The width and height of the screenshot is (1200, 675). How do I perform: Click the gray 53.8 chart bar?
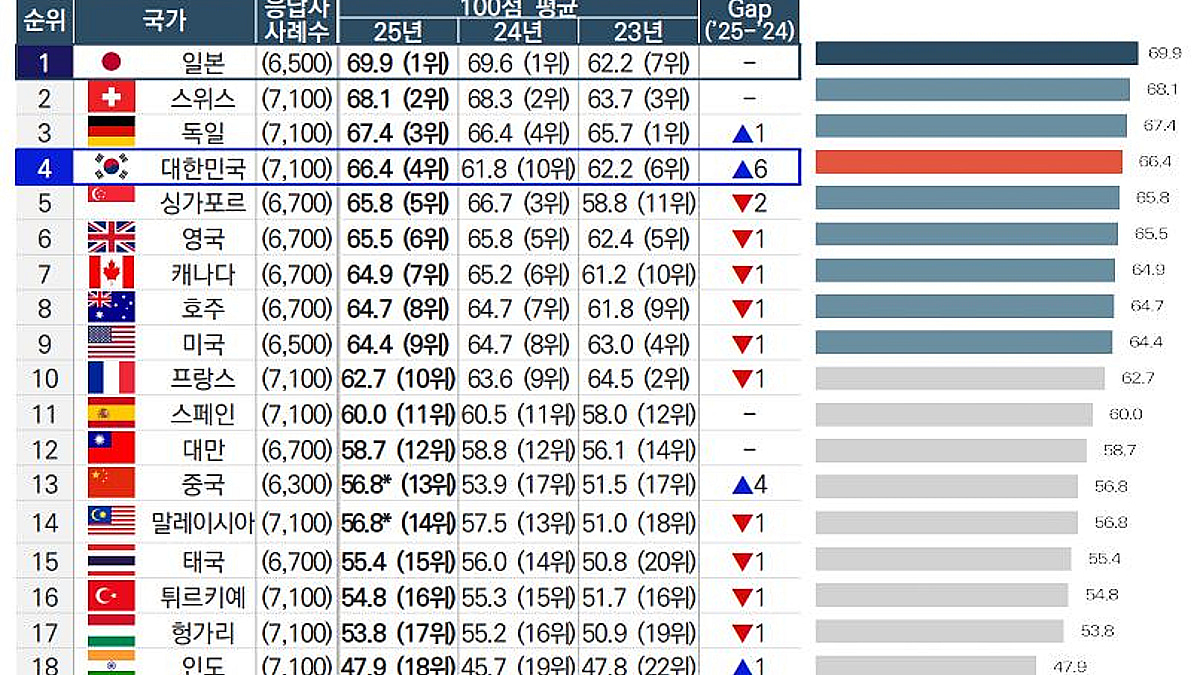[940, 631]
